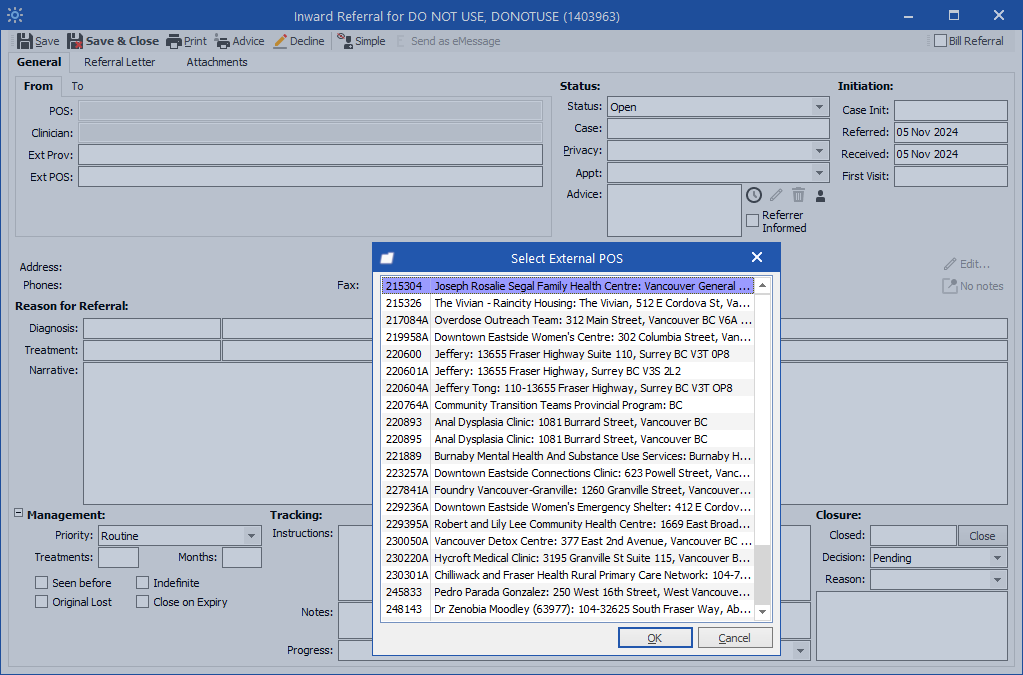Open the Print function

(x=186, y=41)
